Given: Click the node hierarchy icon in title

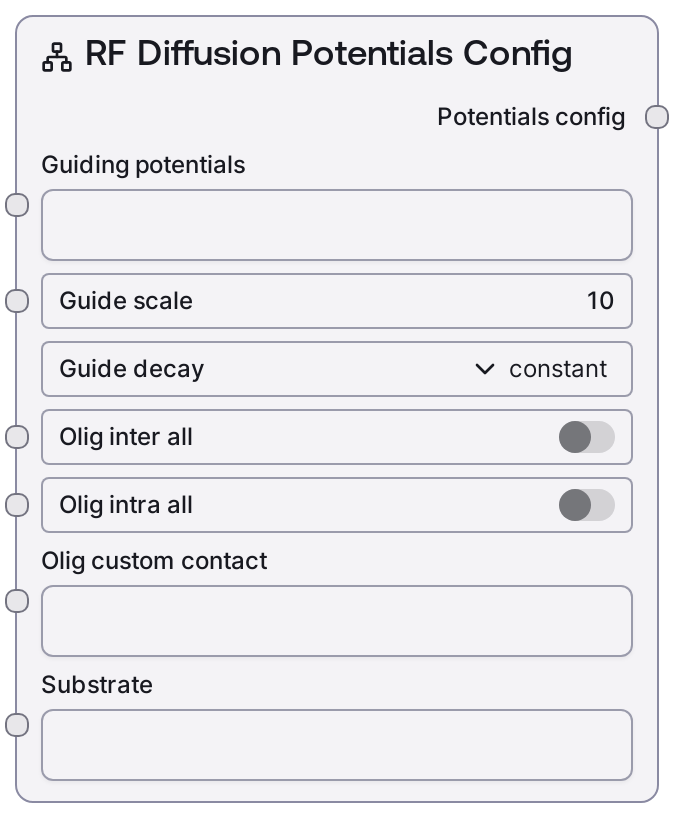Looking at the screenshot, I should [x=56, y=58].
